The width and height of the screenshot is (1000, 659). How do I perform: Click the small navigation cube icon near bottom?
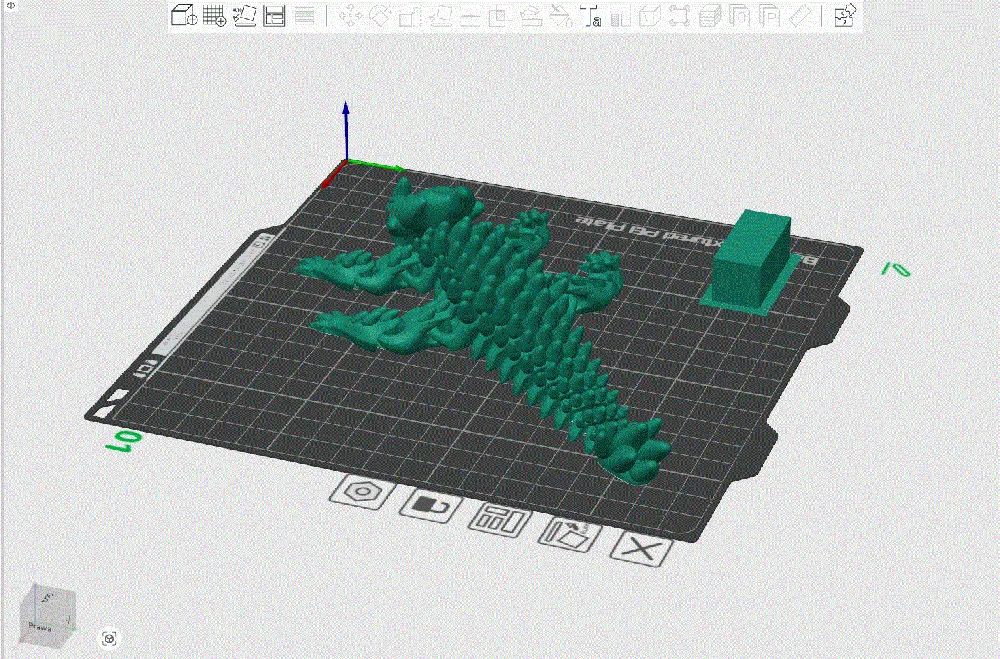pos(109,638)
